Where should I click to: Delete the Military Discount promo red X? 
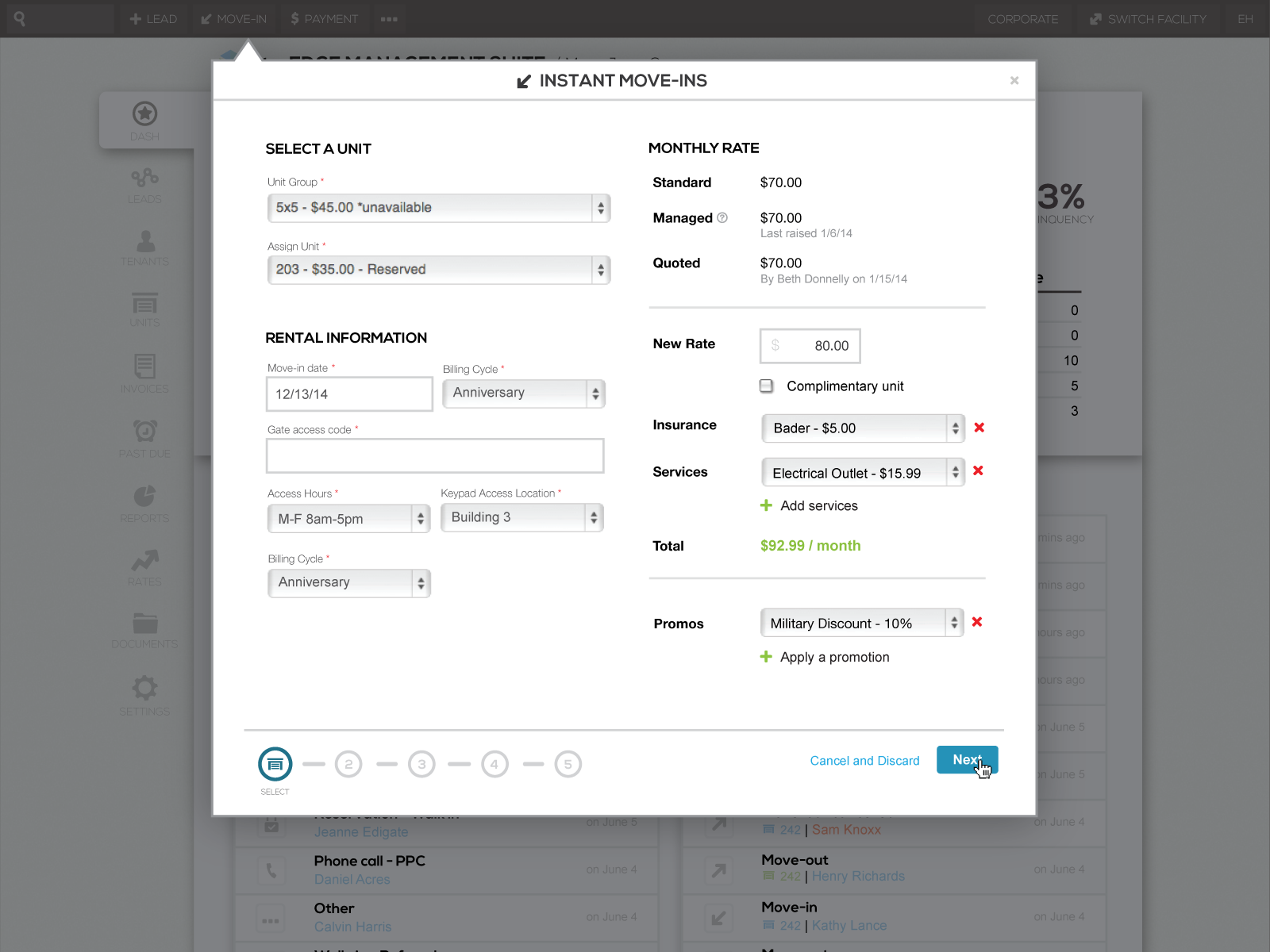coord(977,622)
